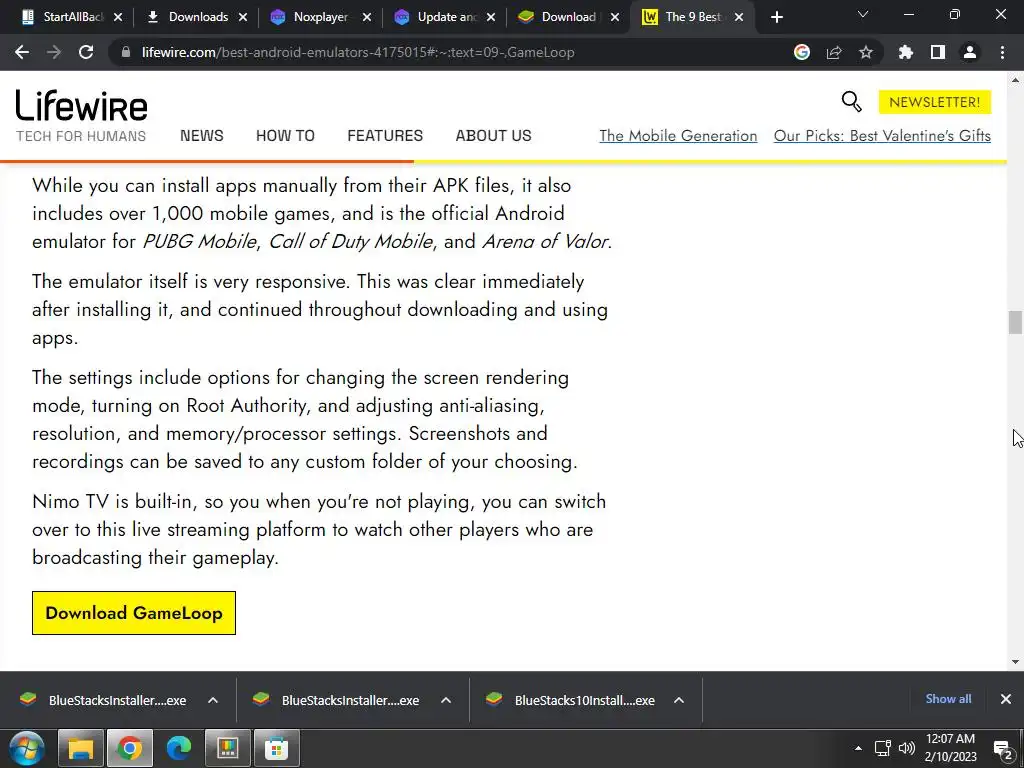Reload the Lifewire page
Image resolution: width=1024 pixels, height=768 pixels.
(x=86, y=52)
